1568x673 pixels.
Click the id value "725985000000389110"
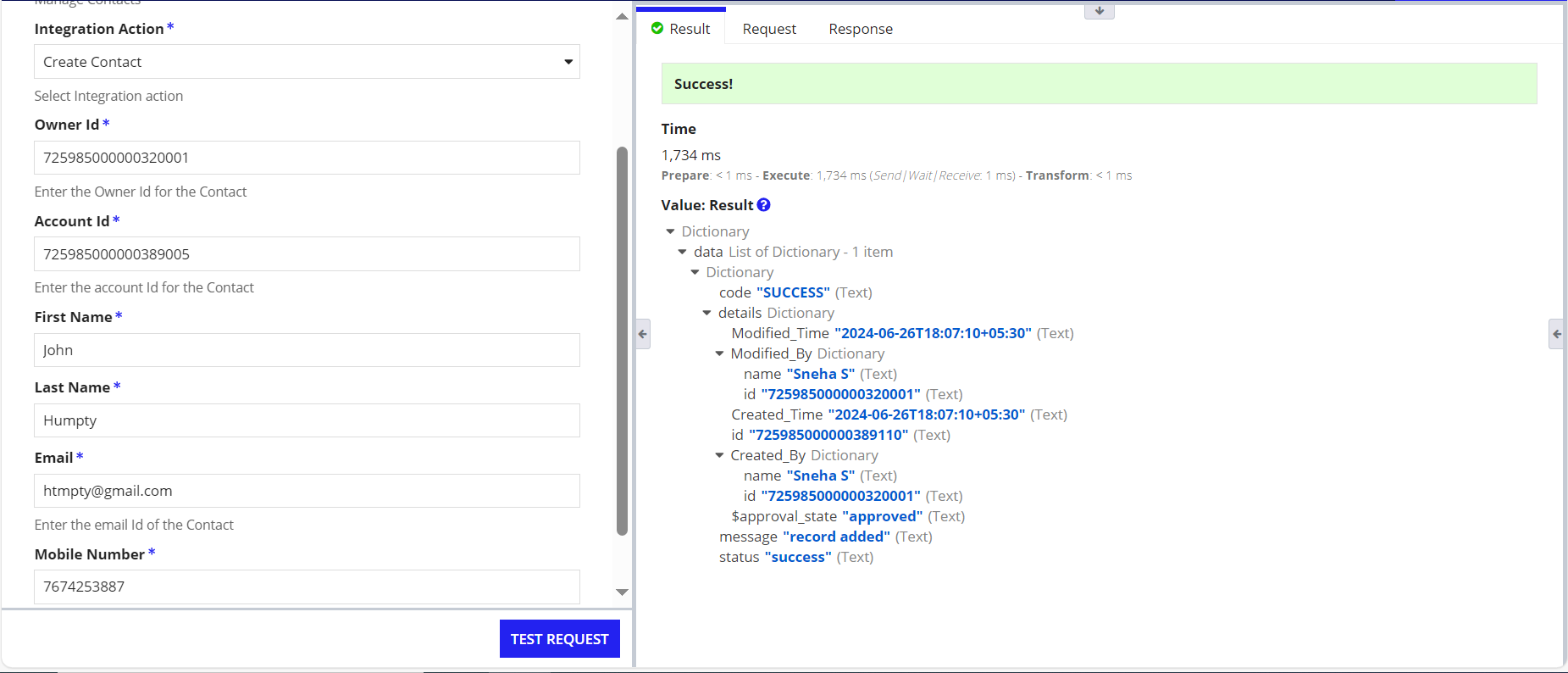pyautogui.click(x=828, y=435)
